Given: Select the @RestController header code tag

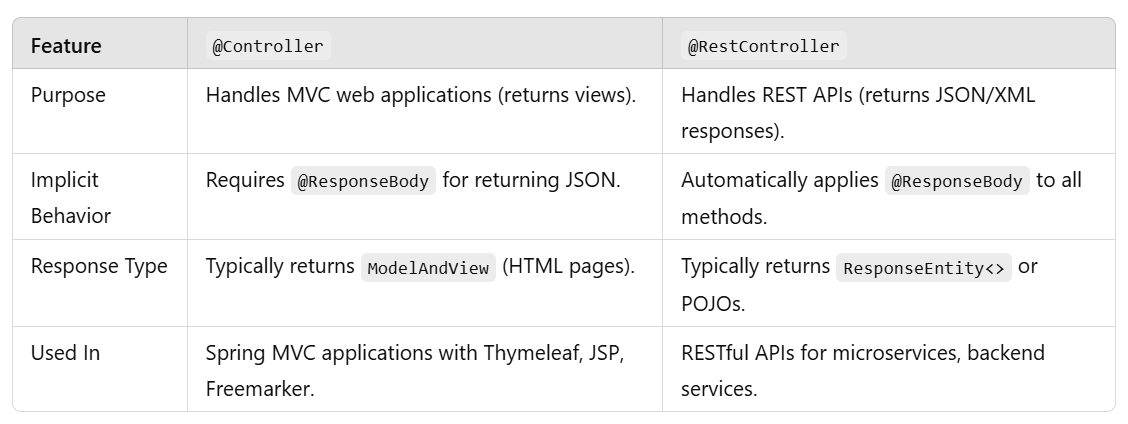Looking at the screenshot, I should pyautogui.click(x=763, y=46).
